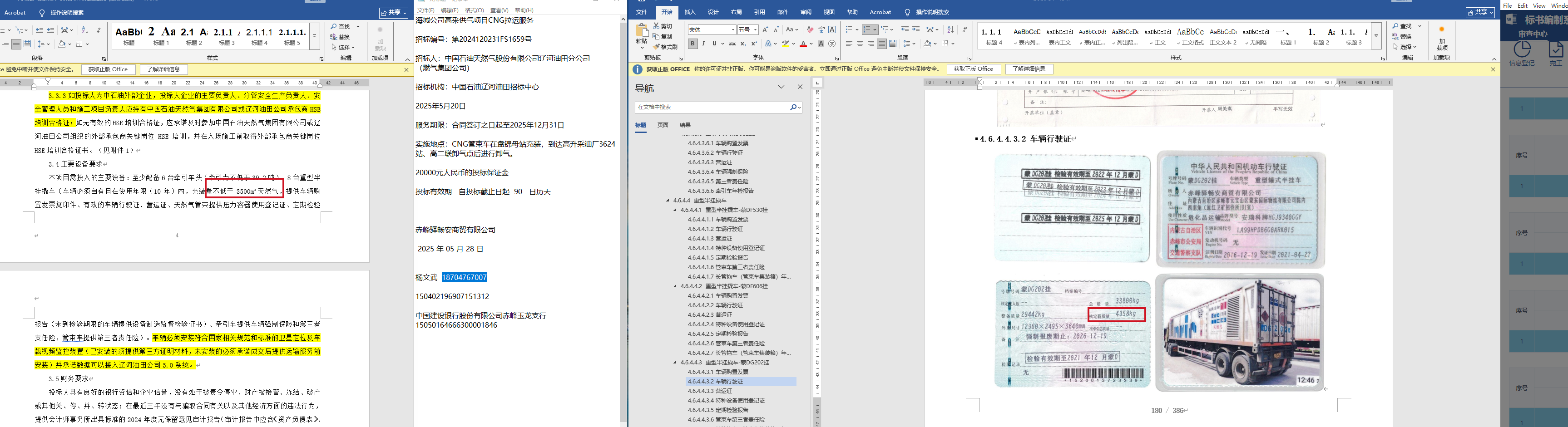Open navigation pane options dropdown arrow
Screen dimensions: 1568x427
(x=781, y=87)
